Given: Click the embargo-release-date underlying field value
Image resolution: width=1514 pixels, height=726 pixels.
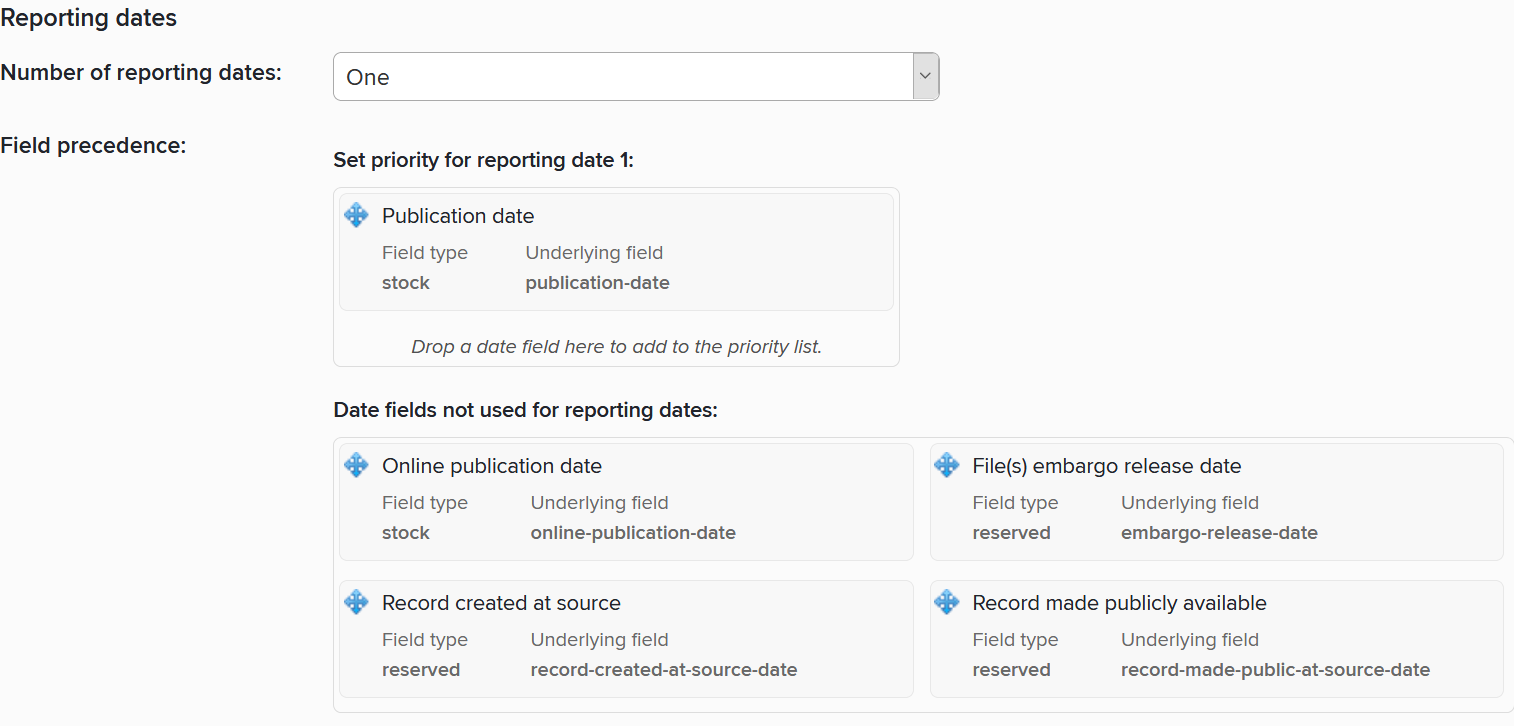Looking at the screenshot, I should pos(1219,533).
